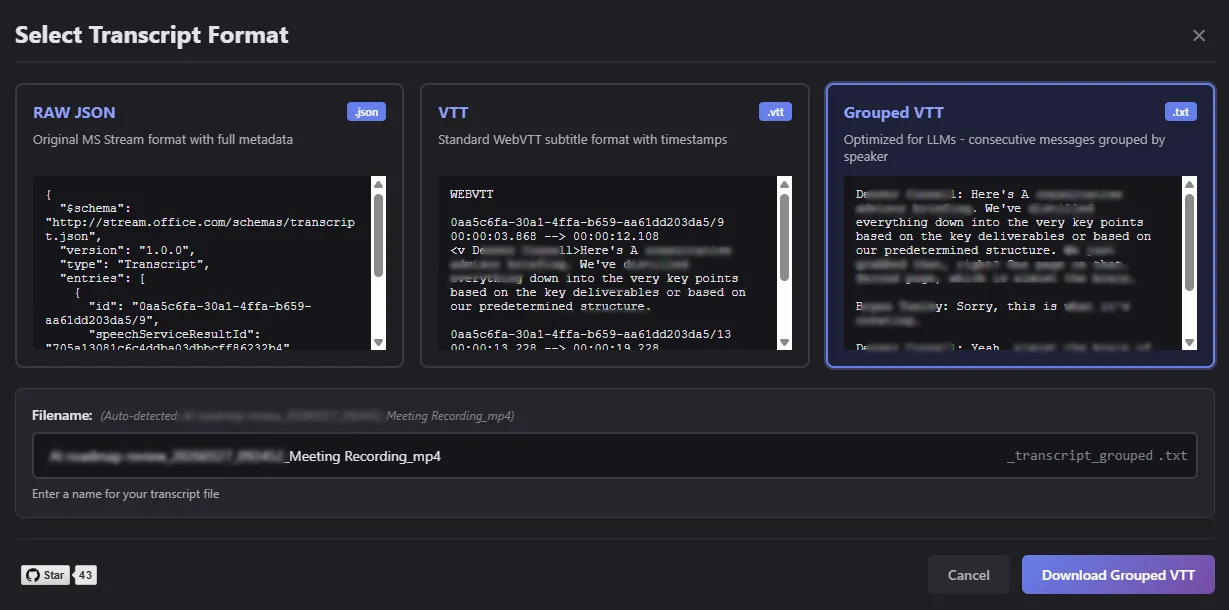This screenshot has width=1229, height=610.
Task: Pick the Grouped VTT format card
Action: pos(1020,225)
